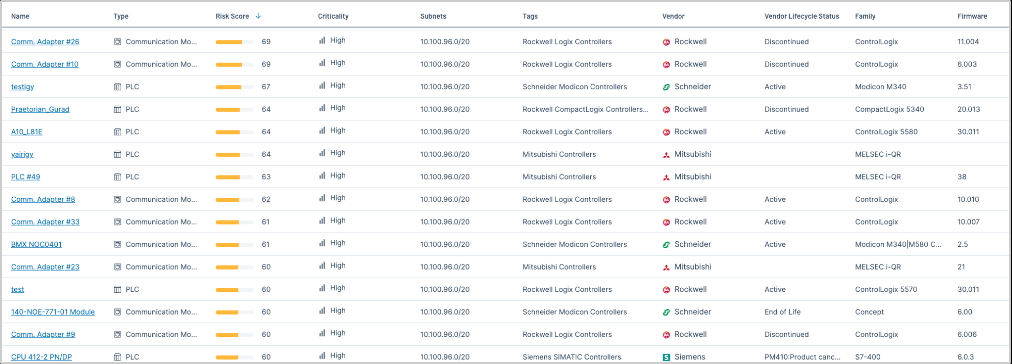The height and width of the screenshot is (364, 1012).
Task: Click the Family column header
Action: click(865, 16)
